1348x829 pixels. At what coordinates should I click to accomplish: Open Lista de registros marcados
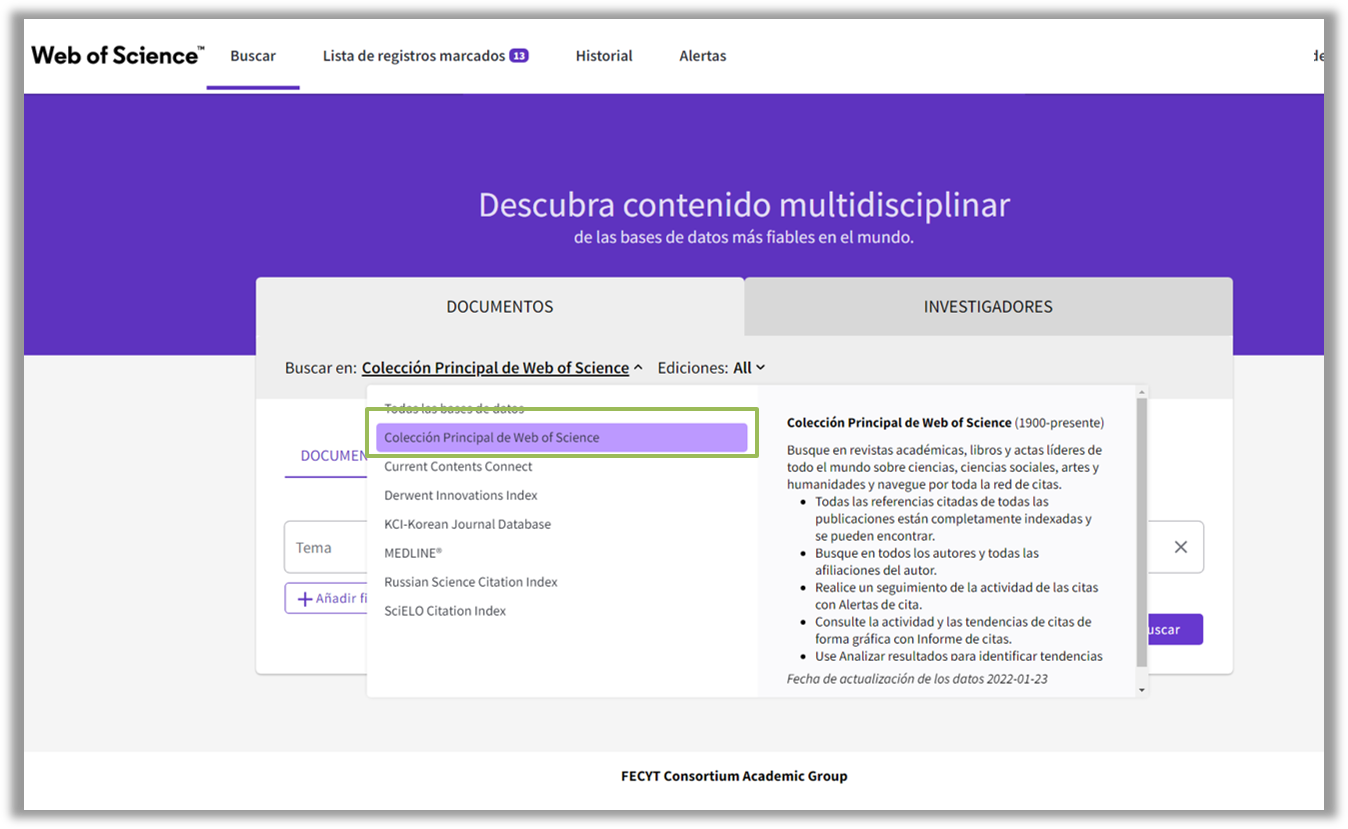click(x=413, y=56)
